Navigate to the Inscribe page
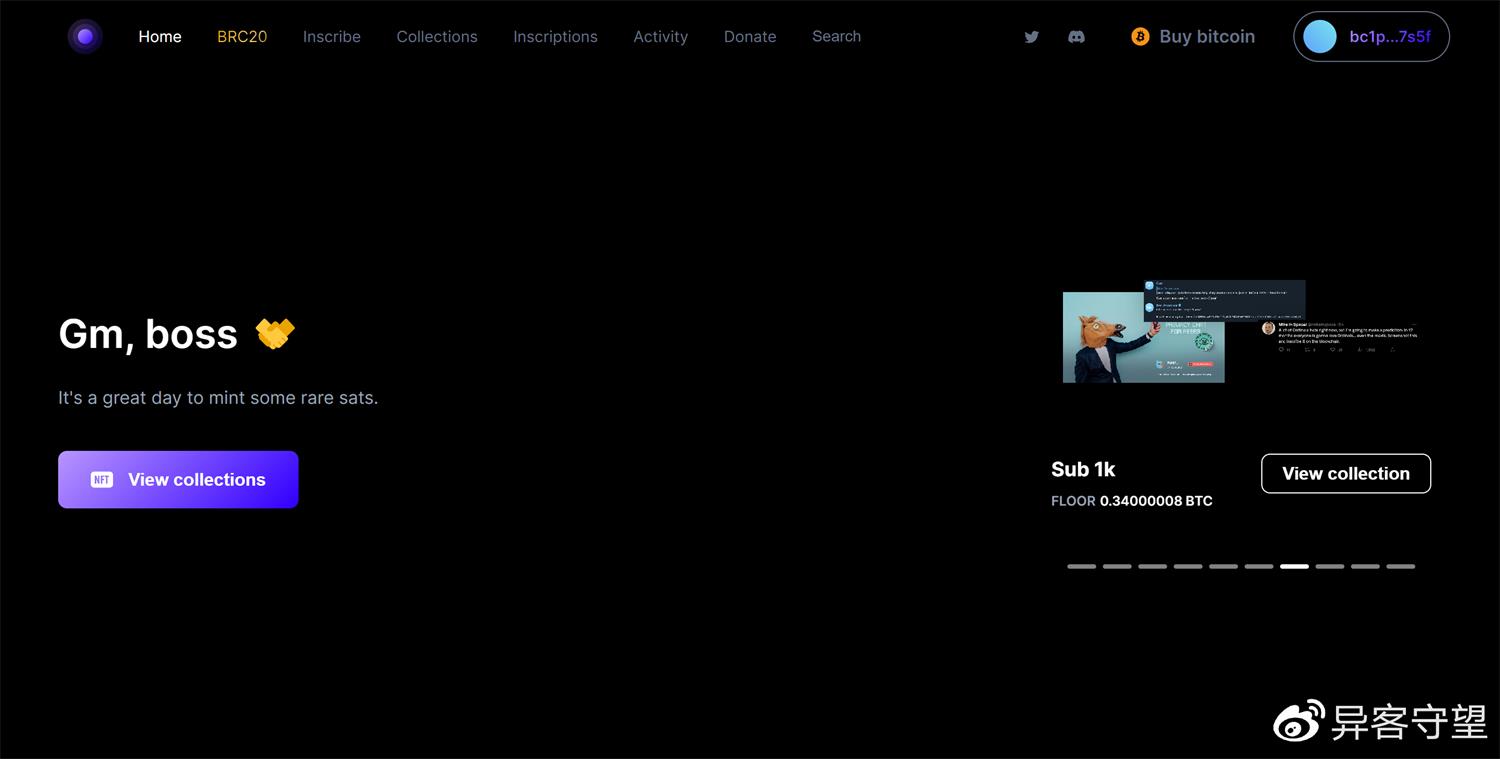 pos(332,37)
